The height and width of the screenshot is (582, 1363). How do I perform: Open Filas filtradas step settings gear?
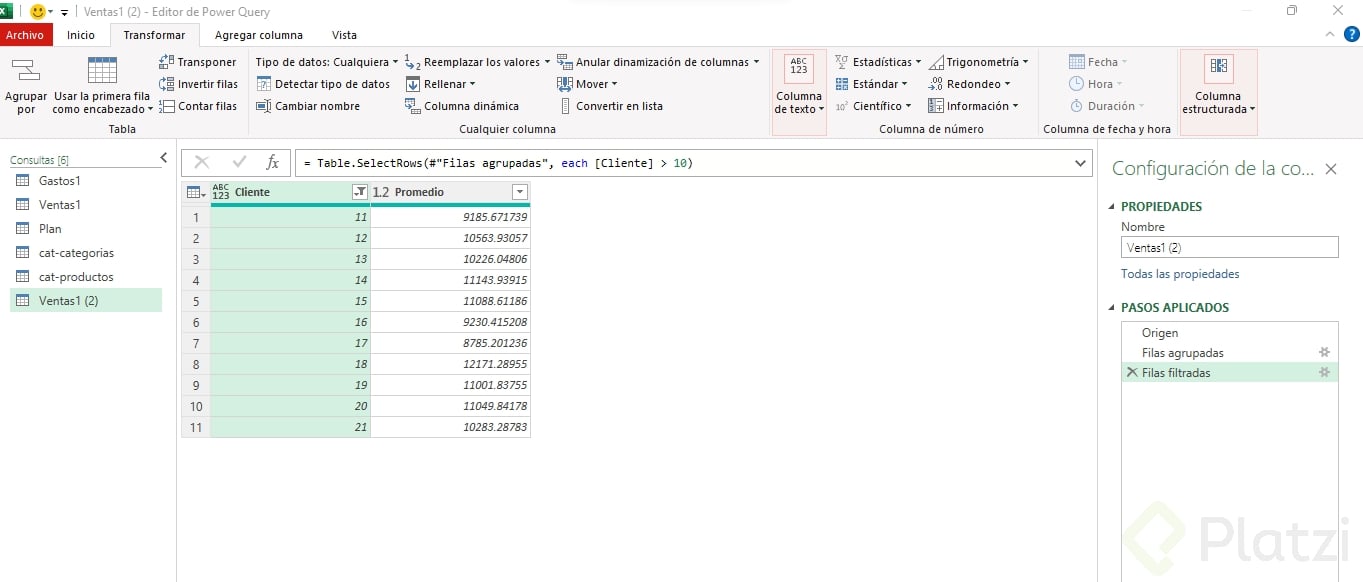1324,372
